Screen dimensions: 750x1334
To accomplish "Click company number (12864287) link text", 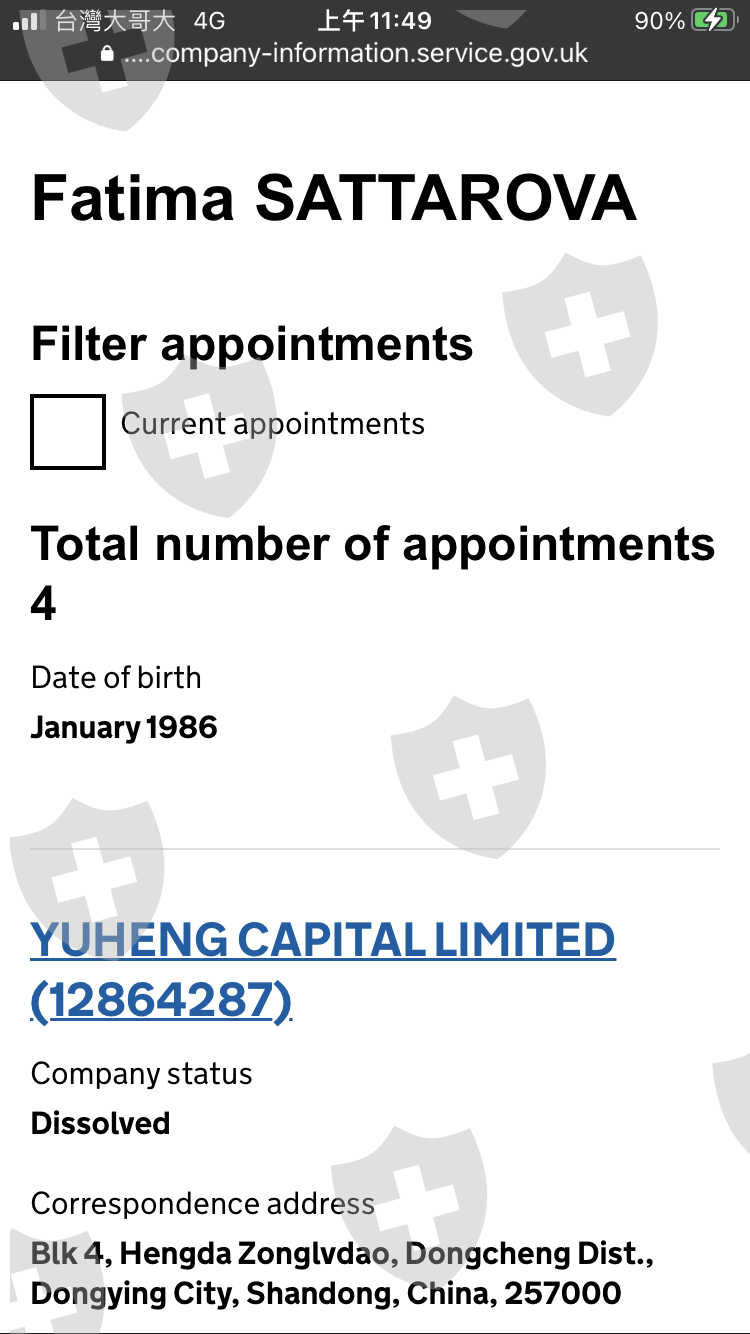I will 161,1000.
